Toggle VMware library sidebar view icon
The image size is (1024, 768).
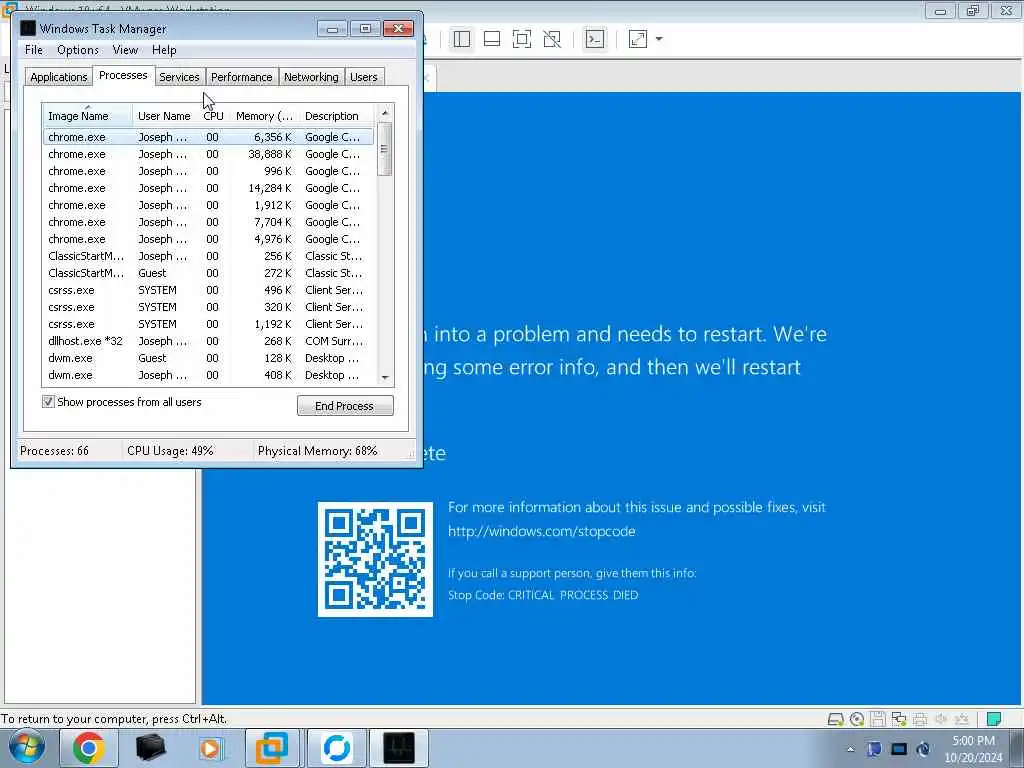462,39
